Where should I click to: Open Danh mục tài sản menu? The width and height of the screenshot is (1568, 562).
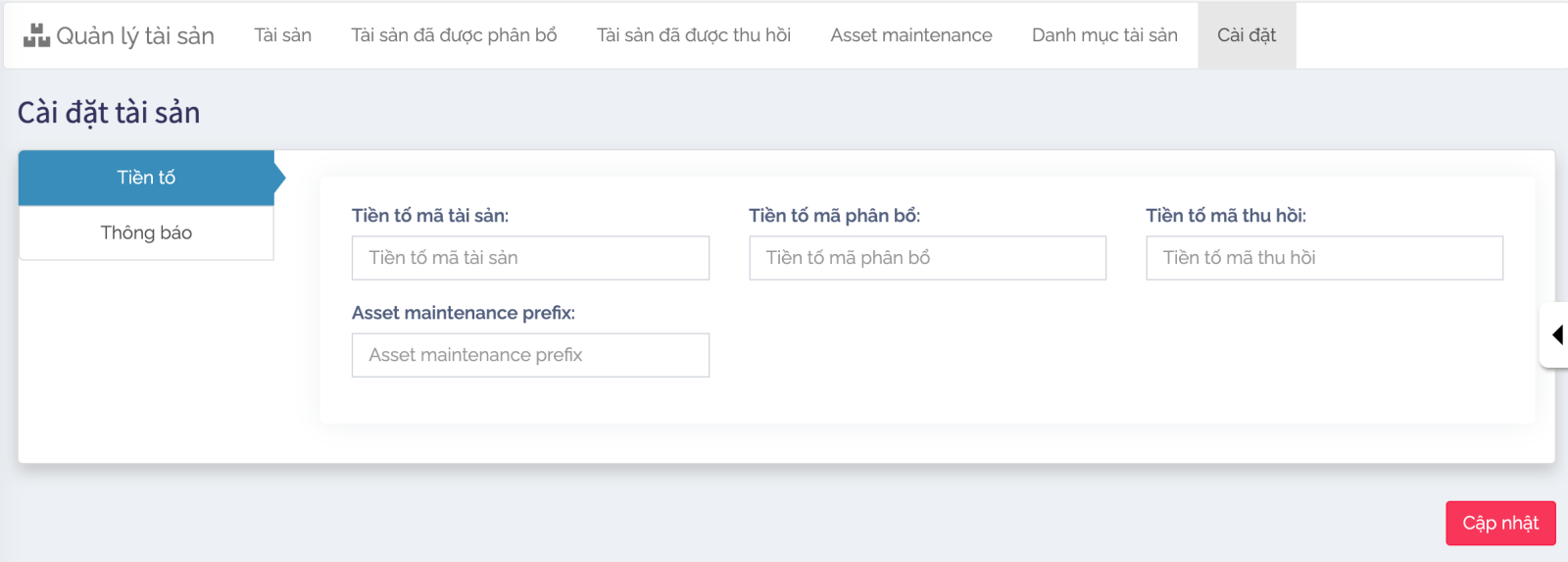point(1103,35)
